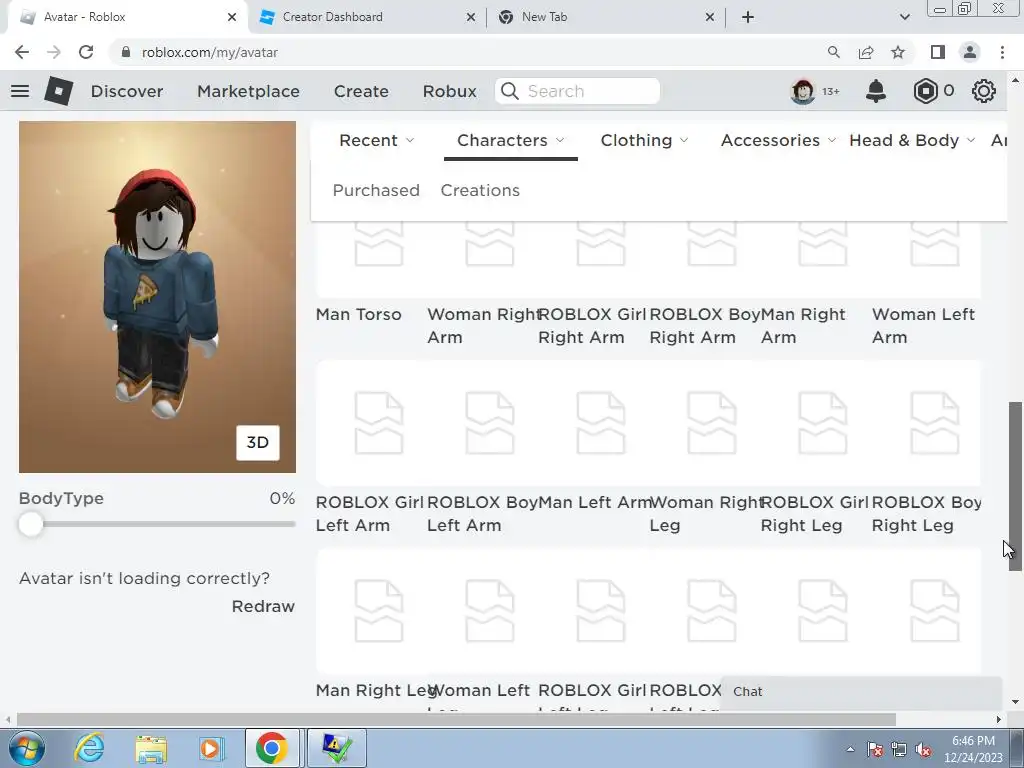Click the volume muted tray icon

923,750
